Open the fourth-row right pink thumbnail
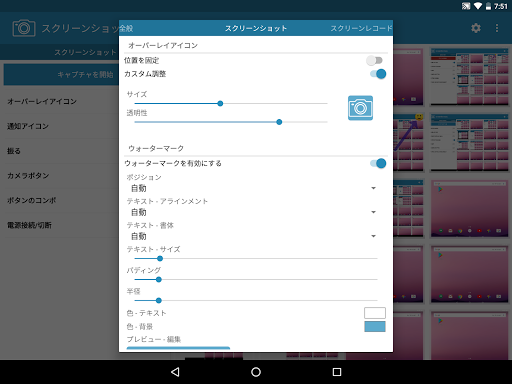Screen dimensions: 512x384 pyautogui.click(x=470, y=274)
